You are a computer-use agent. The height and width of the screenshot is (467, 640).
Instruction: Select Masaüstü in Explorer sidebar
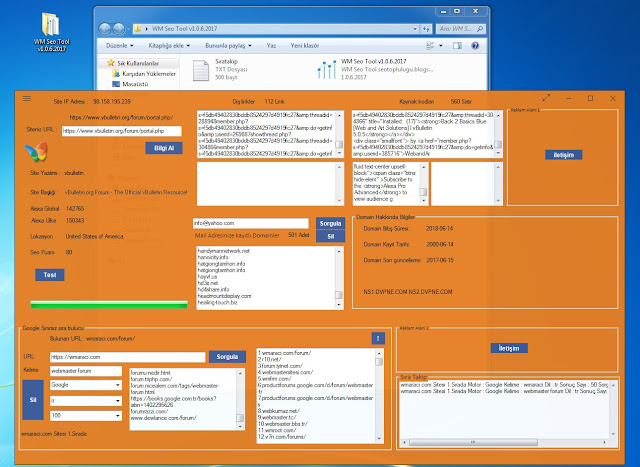pyautogui.click(x=135, y=84)
